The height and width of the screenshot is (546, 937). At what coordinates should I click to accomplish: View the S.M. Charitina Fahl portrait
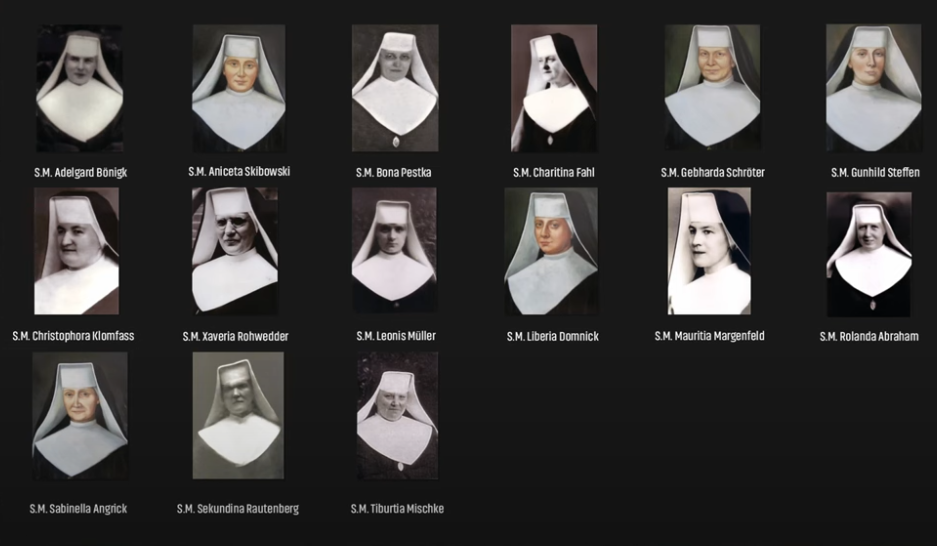point(554,88)
